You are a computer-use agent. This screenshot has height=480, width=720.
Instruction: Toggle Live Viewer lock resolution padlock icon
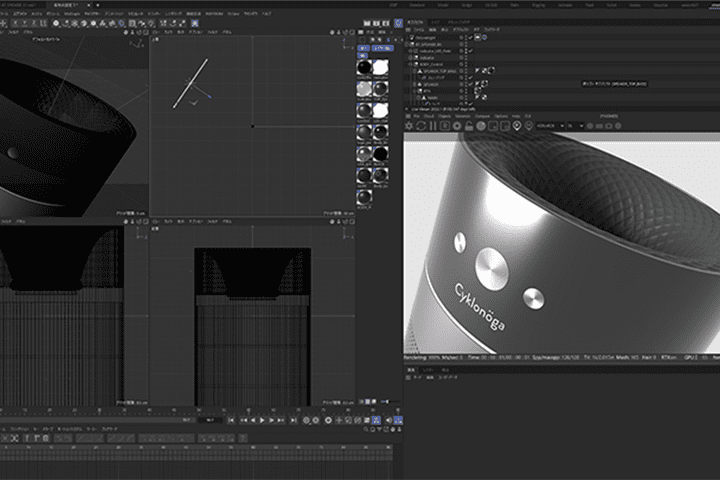coord(468,126)
